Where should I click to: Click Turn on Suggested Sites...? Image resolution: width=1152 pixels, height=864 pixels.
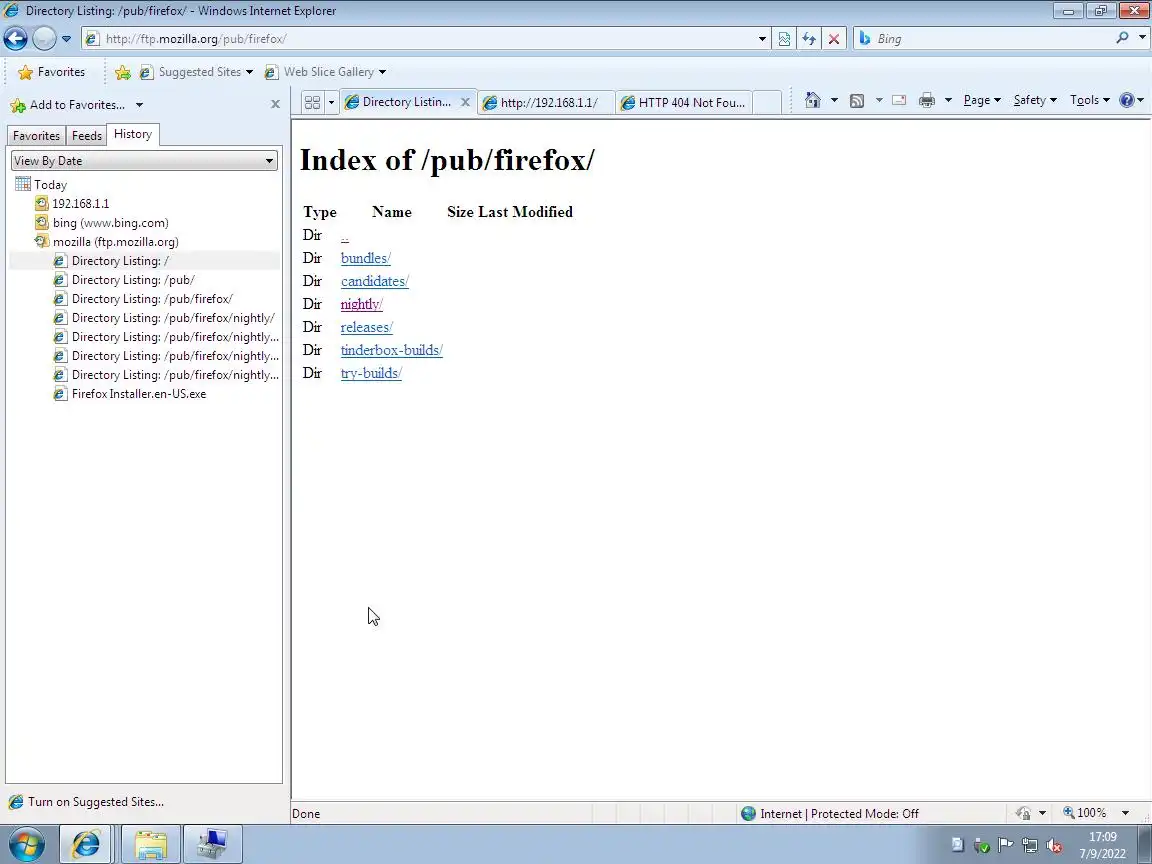coord(87,802)
